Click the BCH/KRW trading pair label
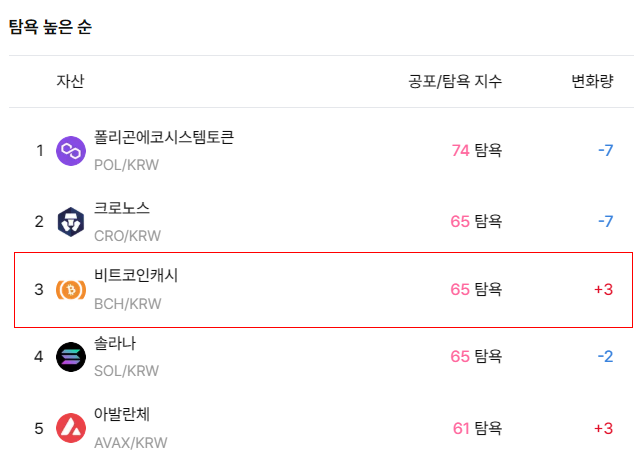 (x=128, y=304)
